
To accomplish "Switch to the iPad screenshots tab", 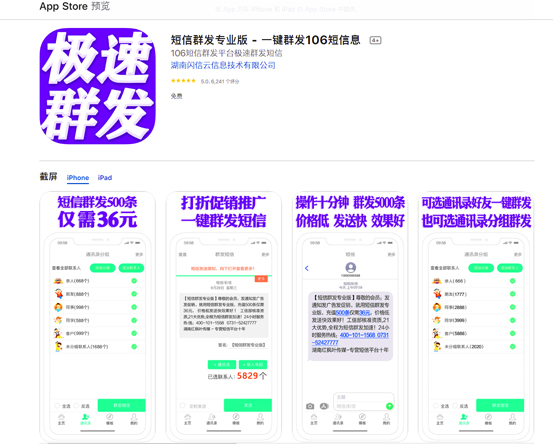I will [x=105, y=178].
